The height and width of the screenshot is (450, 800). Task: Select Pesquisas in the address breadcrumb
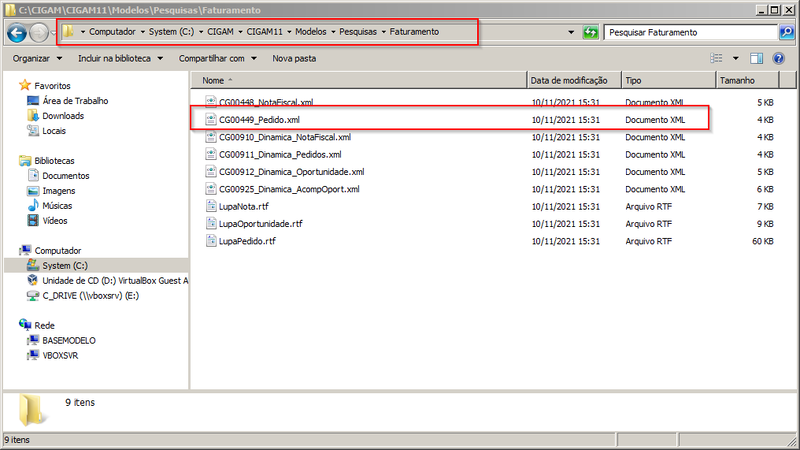click(358, 32)
